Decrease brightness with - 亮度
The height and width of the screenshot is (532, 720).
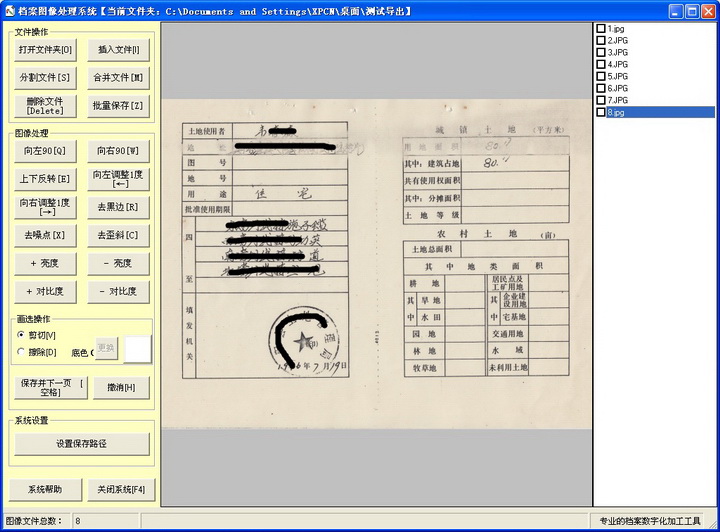coord(118,263)
